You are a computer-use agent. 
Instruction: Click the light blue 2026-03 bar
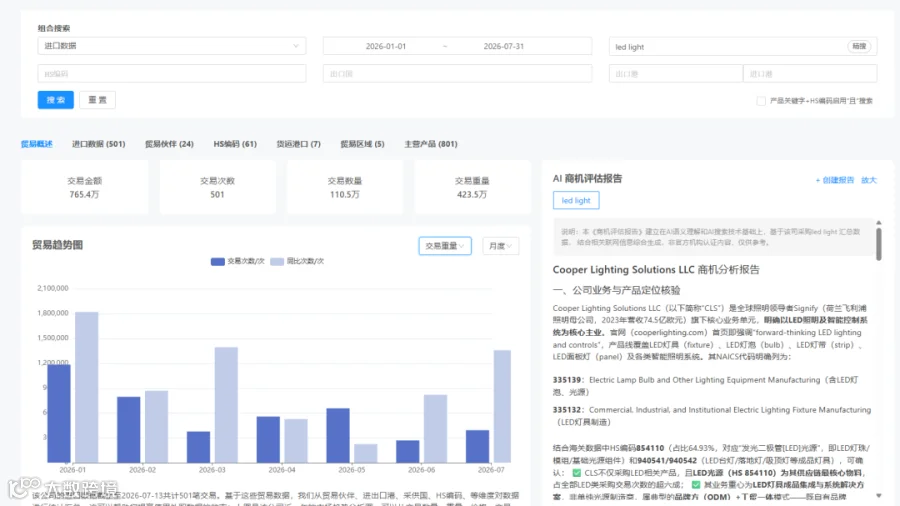226,404
